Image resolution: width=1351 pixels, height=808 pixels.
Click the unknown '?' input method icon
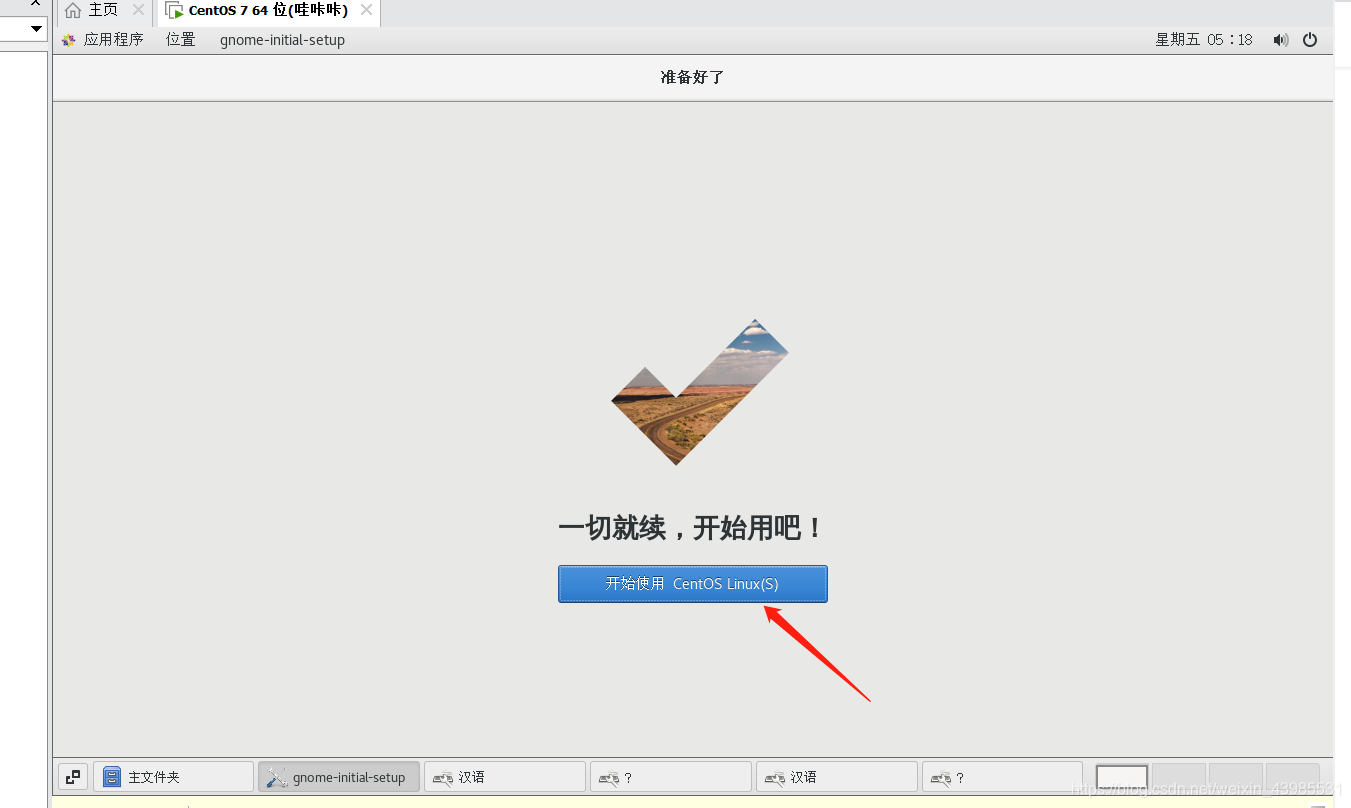pos(607,777)
